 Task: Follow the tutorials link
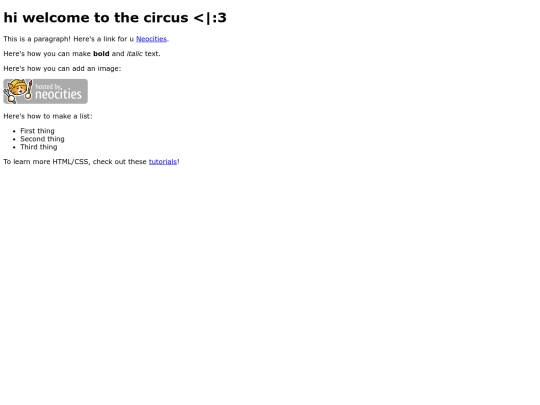(163, 162)
